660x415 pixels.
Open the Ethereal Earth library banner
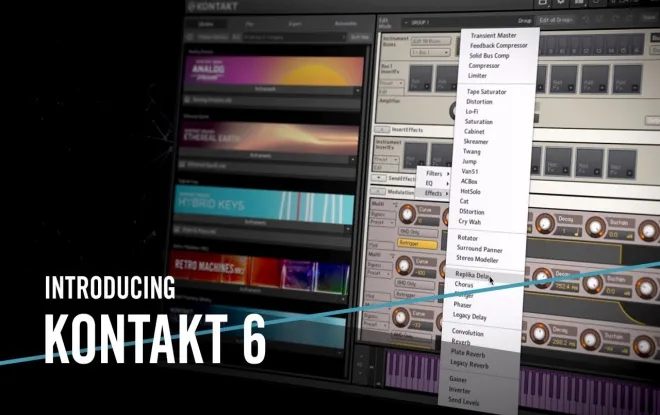coord(269,137)
